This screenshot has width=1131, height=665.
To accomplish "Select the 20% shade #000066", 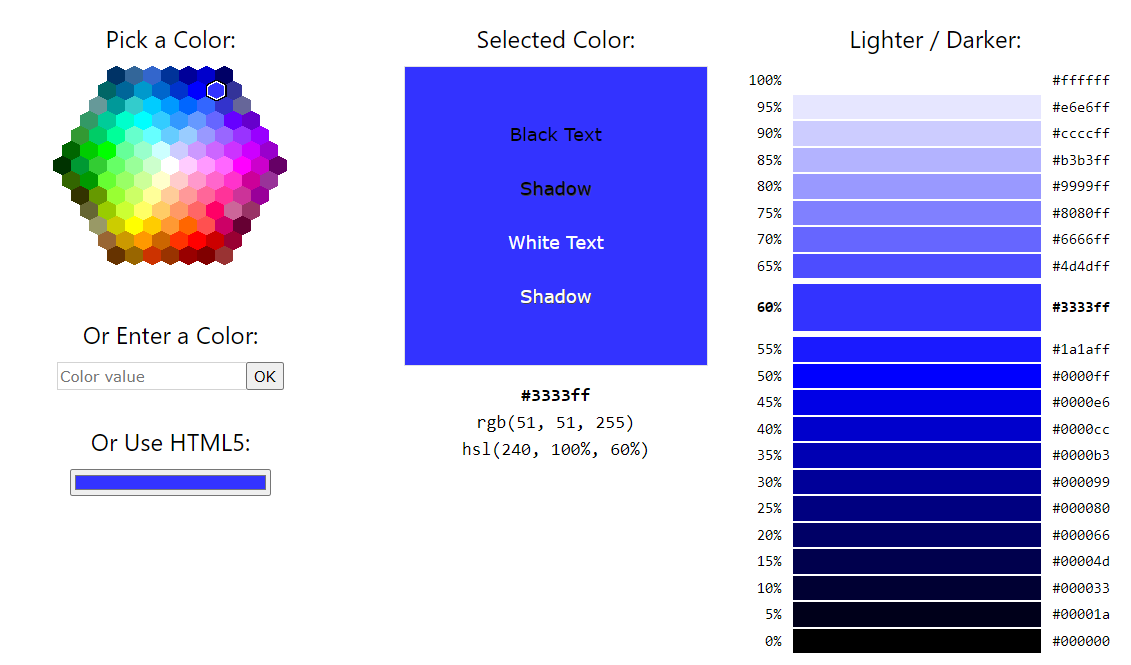I will [x=916, y=535].
